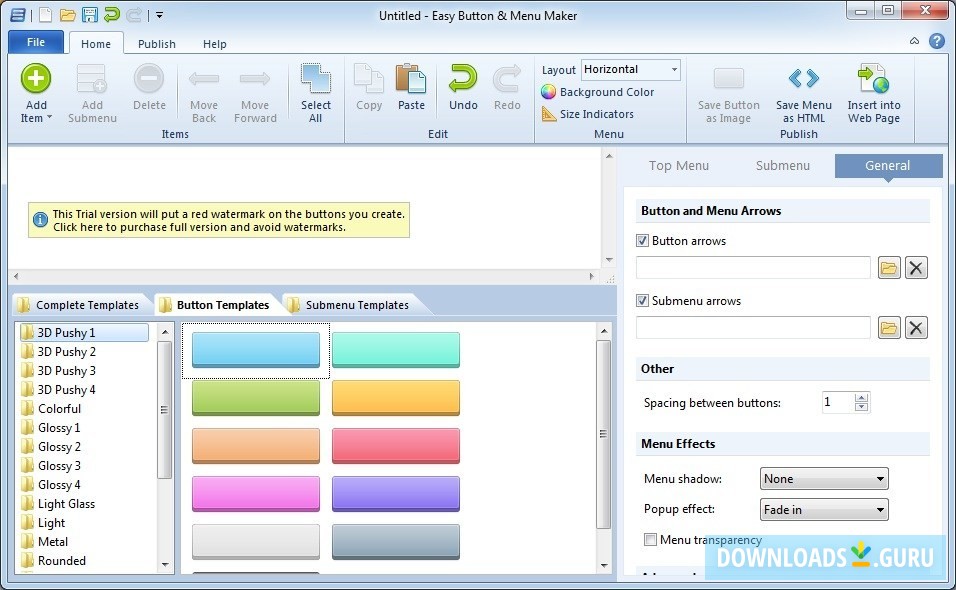Click the Delete item icon
This screenshot has width=956, height=590.
pos(149,79)
